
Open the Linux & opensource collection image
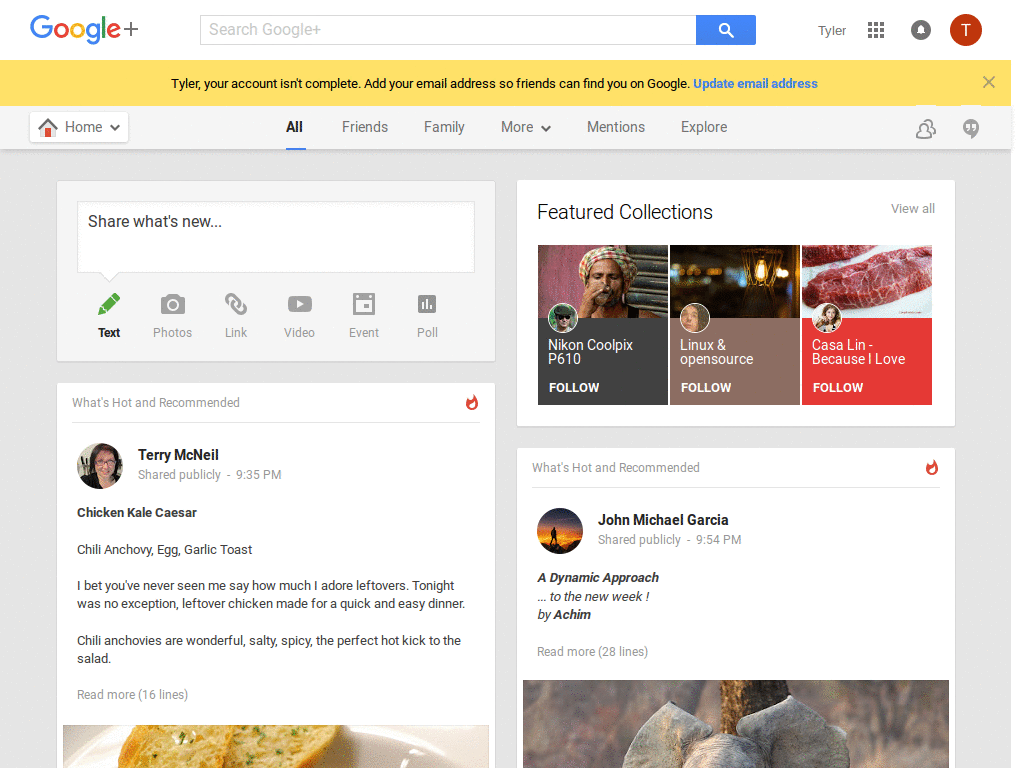coord(735,281)
